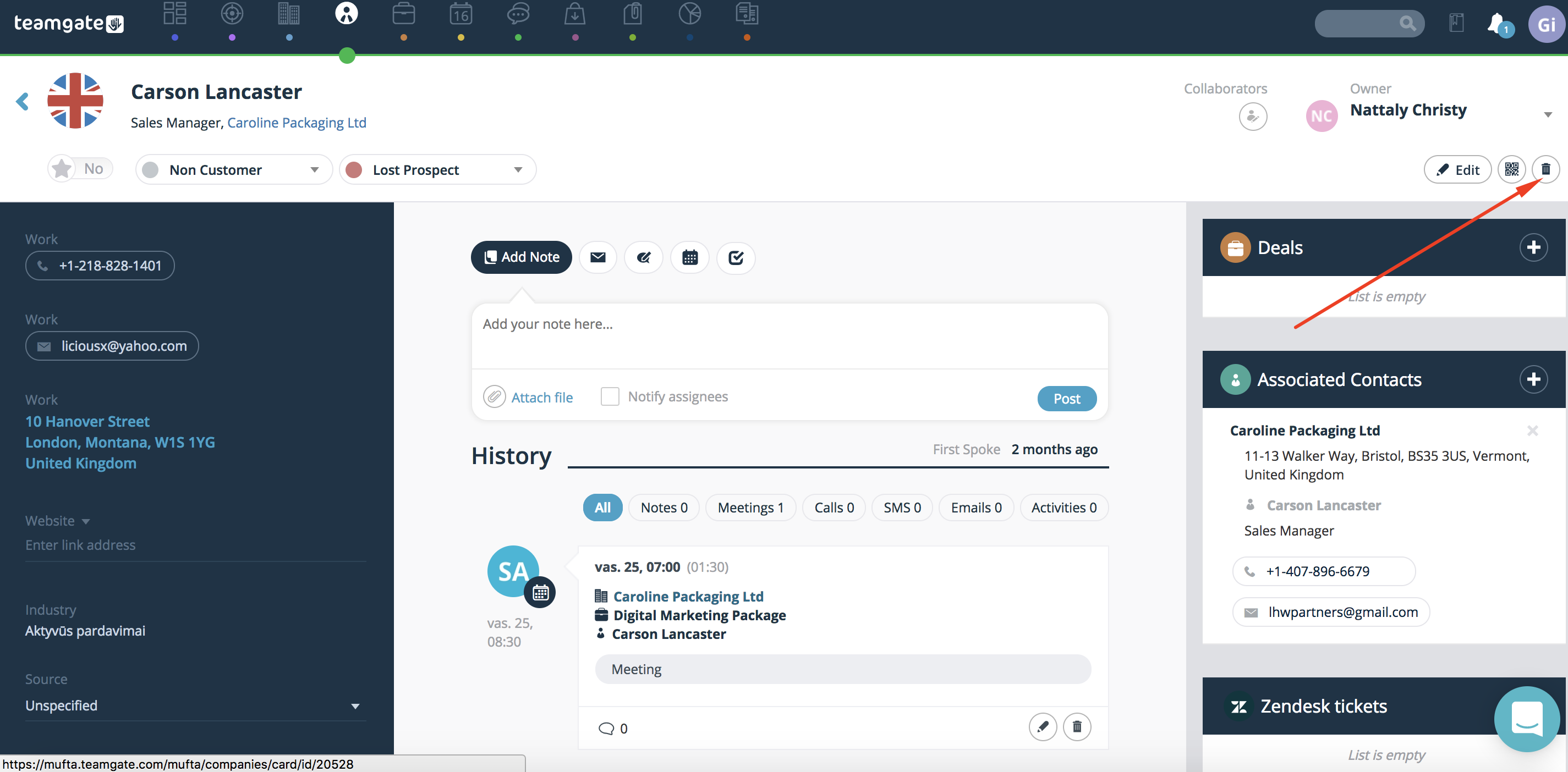Remove Caroline Packaging Ltd association
The width and height of the screenshot is (1568, 772).
[x=1532, y=431]
